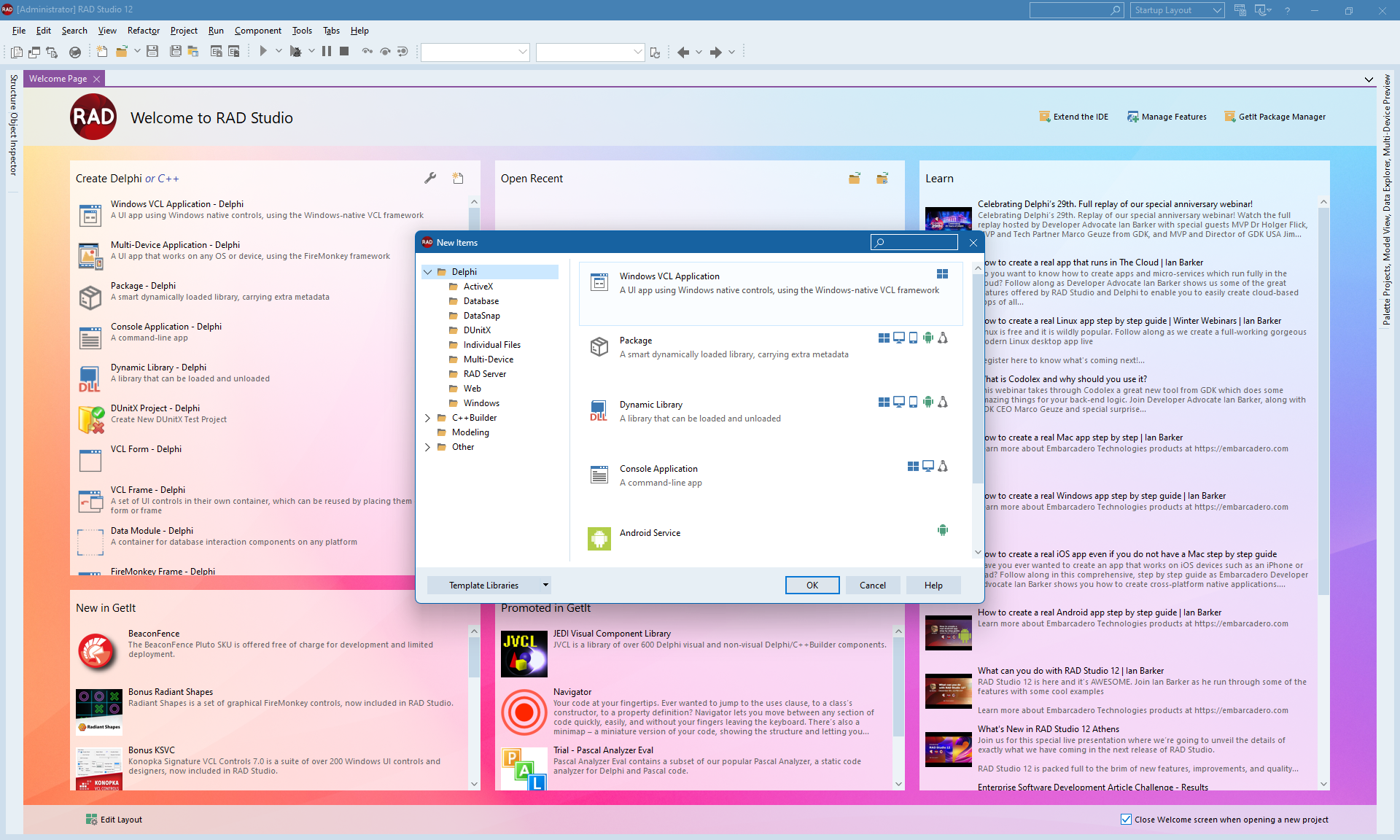This screenshot has height=840, width=1400.
Task: Close the New Items dialog with the X
Action: coord(973,243)
